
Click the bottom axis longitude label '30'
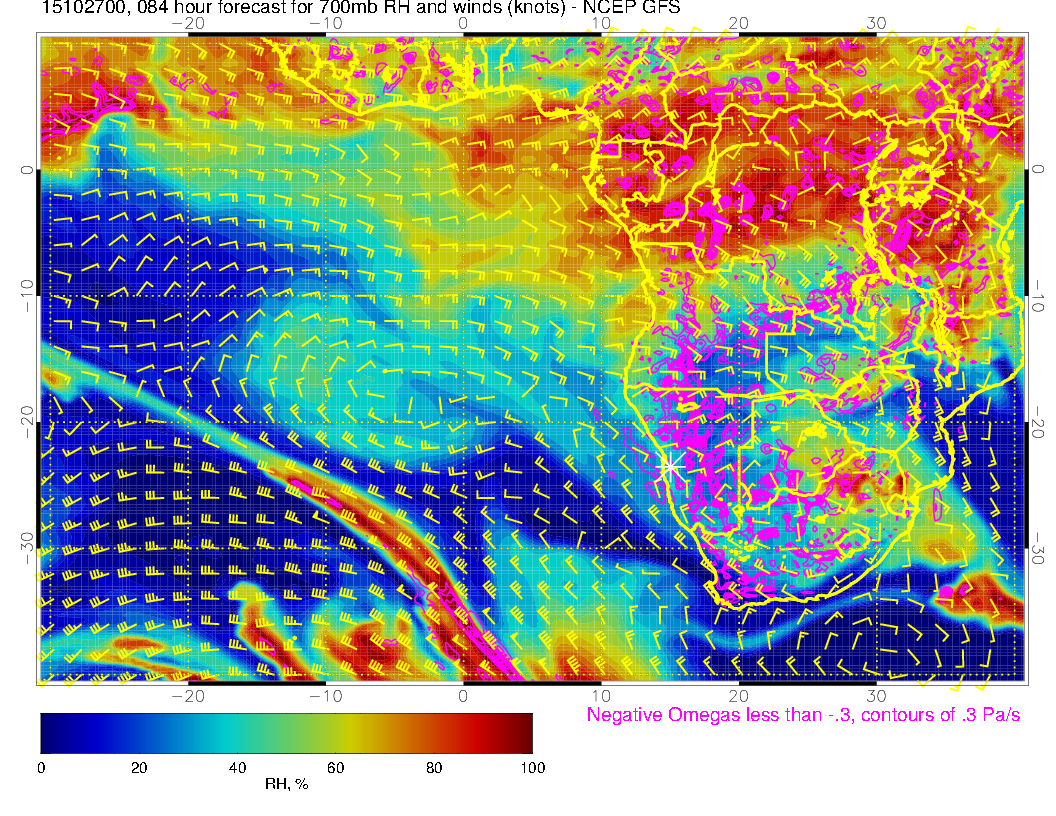pos(876,696)
